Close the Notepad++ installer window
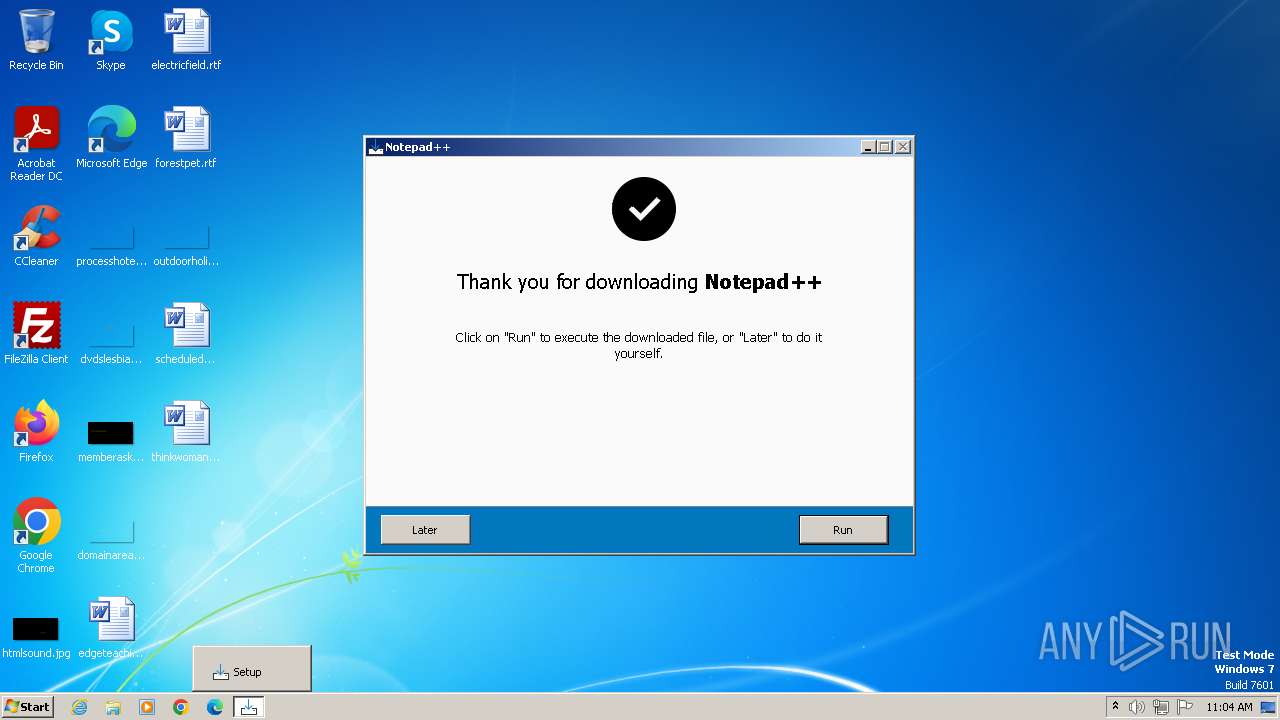1280x720 pixels. pyautogui.click(x=903, y=147)
